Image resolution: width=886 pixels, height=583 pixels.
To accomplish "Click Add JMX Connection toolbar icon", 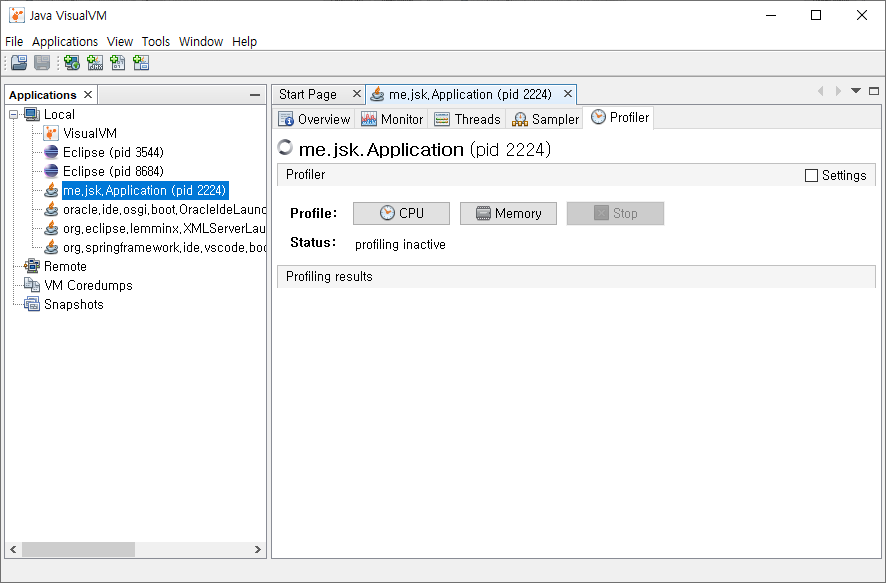I will point(95,63).
